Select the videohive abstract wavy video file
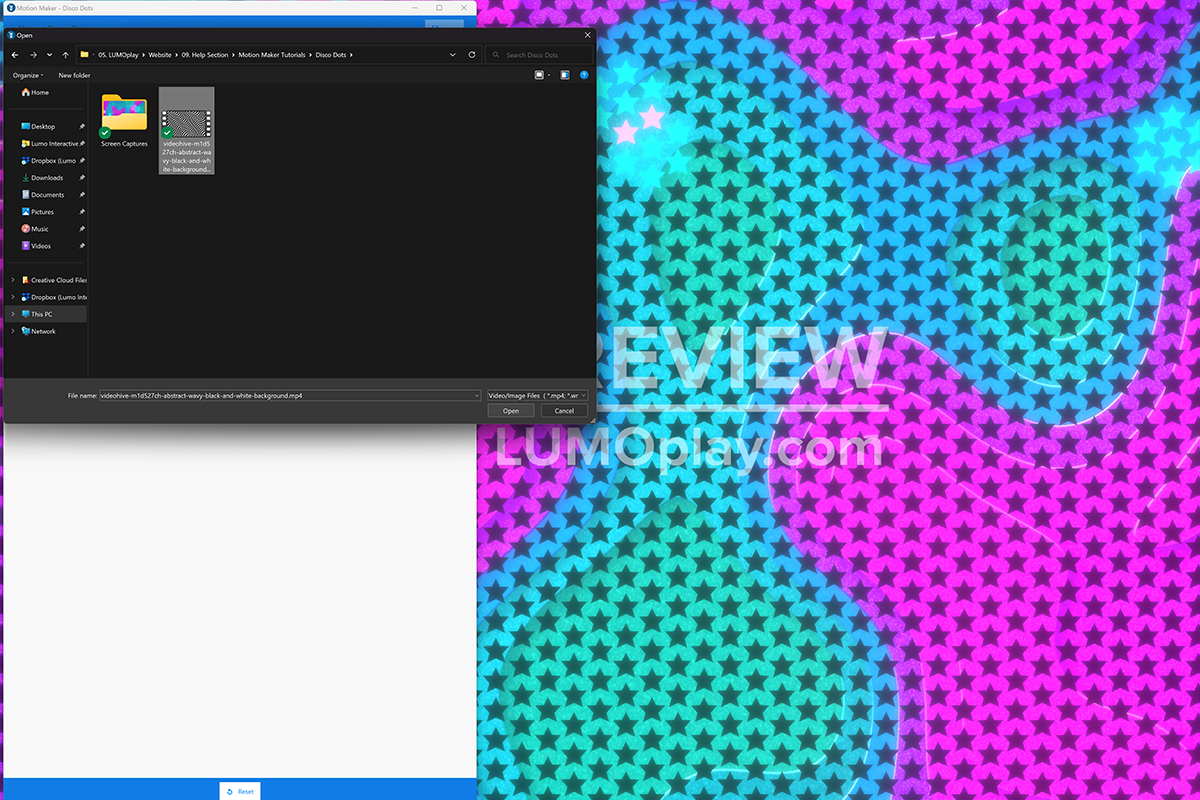The image size is (1200, 800). [x=186, y=131]
